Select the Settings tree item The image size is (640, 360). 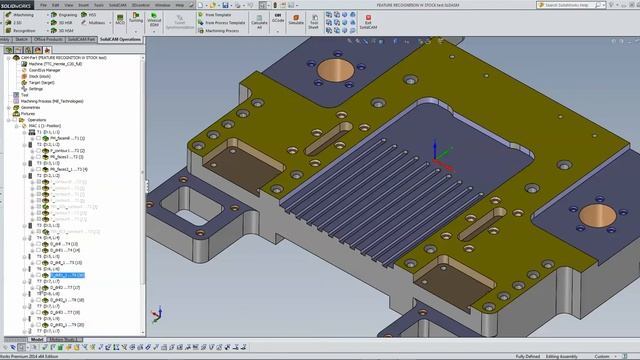[x=32, y=89]
